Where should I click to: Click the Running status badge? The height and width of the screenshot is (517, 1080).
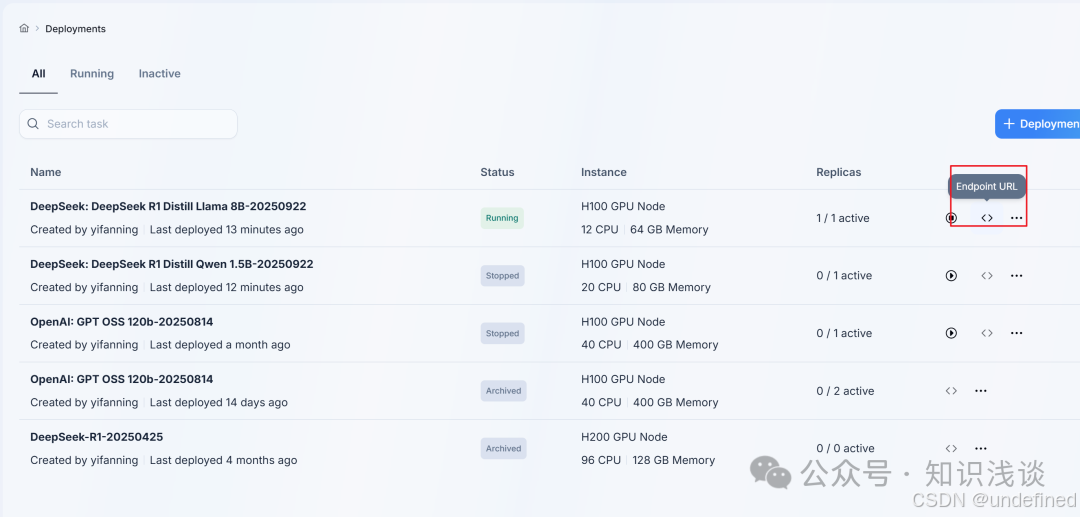501,218
